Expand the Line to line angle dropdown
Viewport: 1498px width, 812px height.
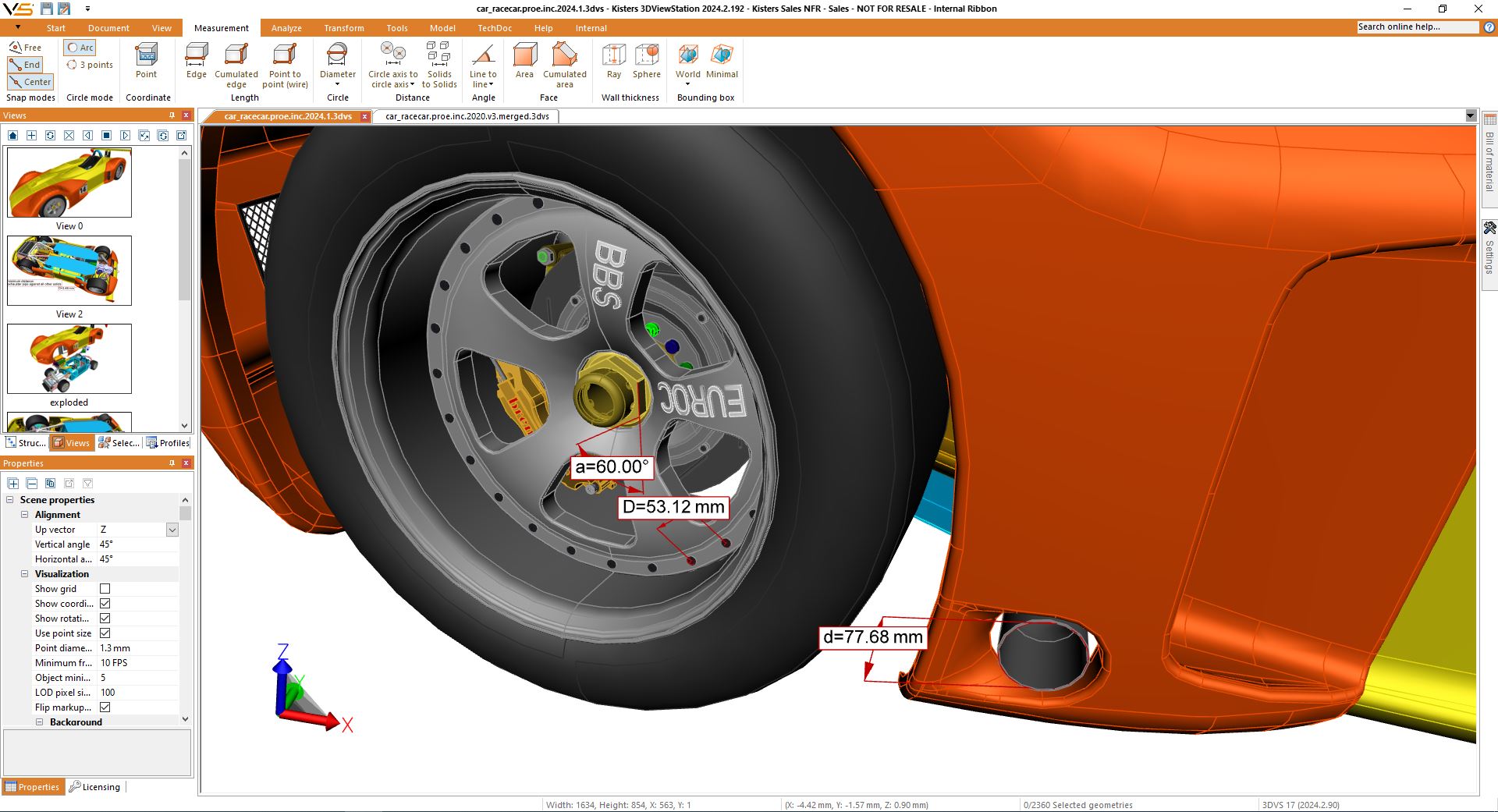[491, 85]
